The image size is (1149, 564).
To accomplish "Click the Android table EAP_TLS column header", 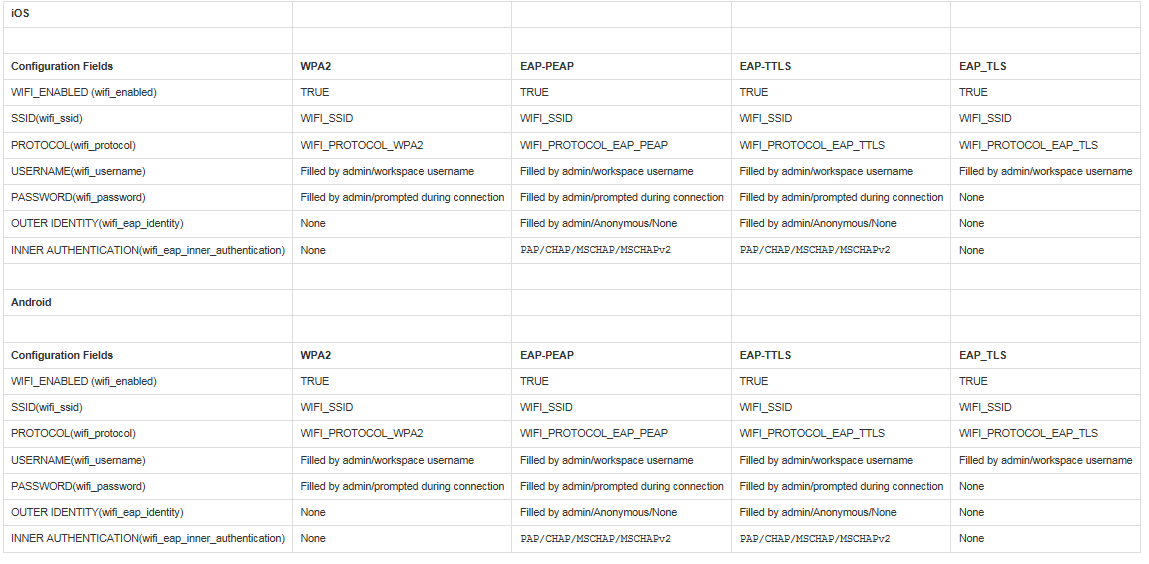I will coord(1046,355).
